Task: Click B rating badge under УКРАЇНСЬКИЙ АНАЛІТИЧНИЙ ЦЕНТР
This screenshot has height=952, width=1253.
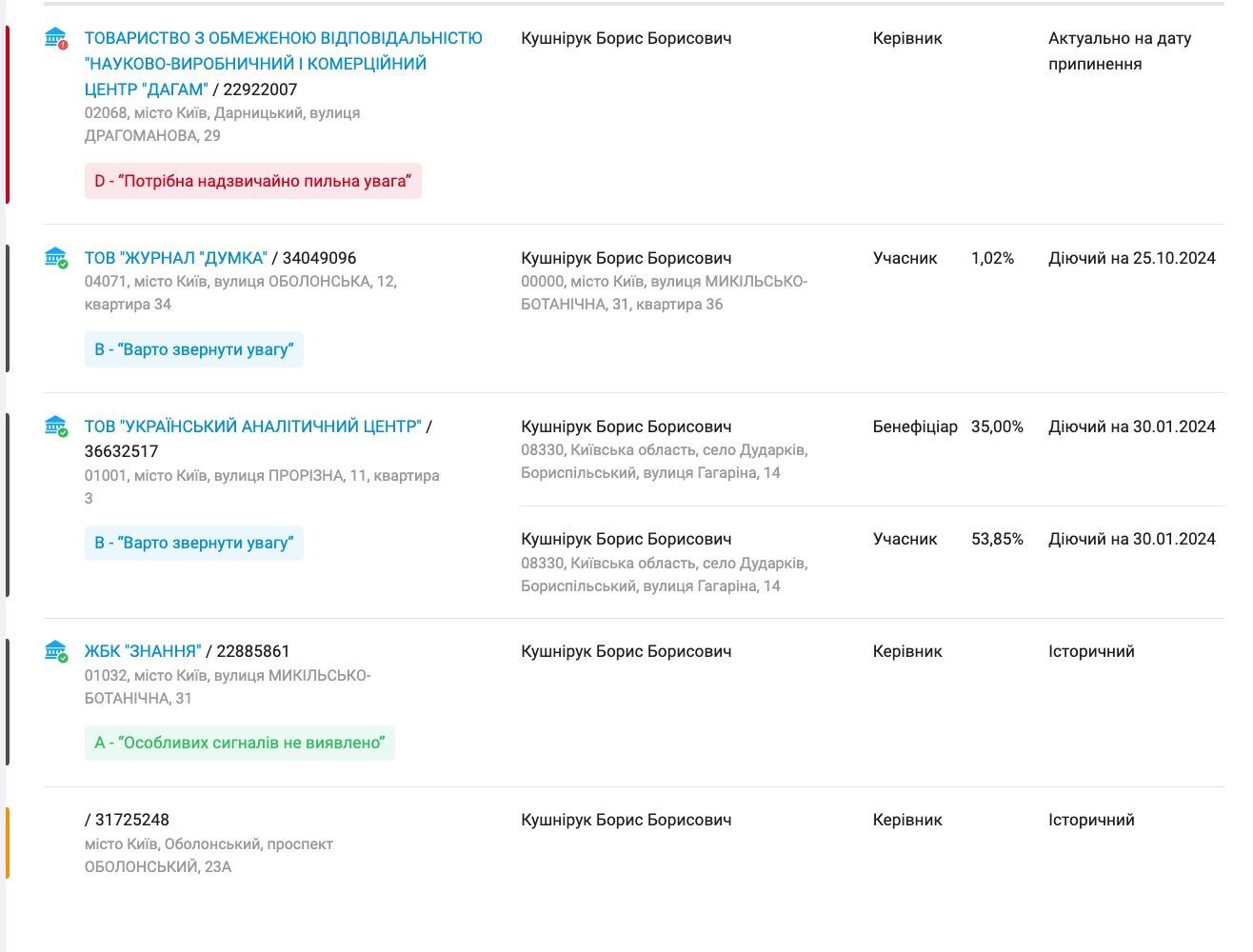Action: coord(194,543)
